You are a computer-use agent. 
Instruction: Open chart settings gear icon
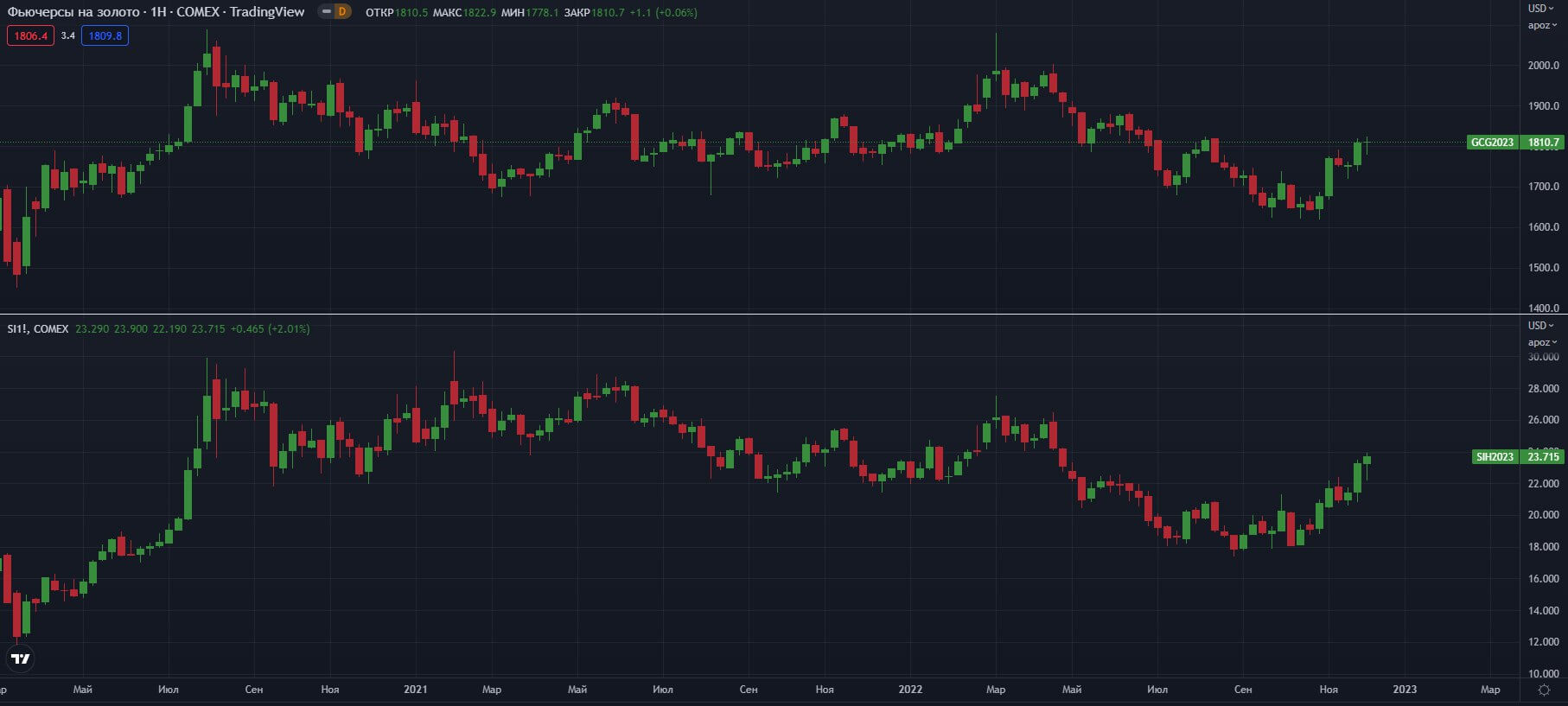[x=1544, y=690]
